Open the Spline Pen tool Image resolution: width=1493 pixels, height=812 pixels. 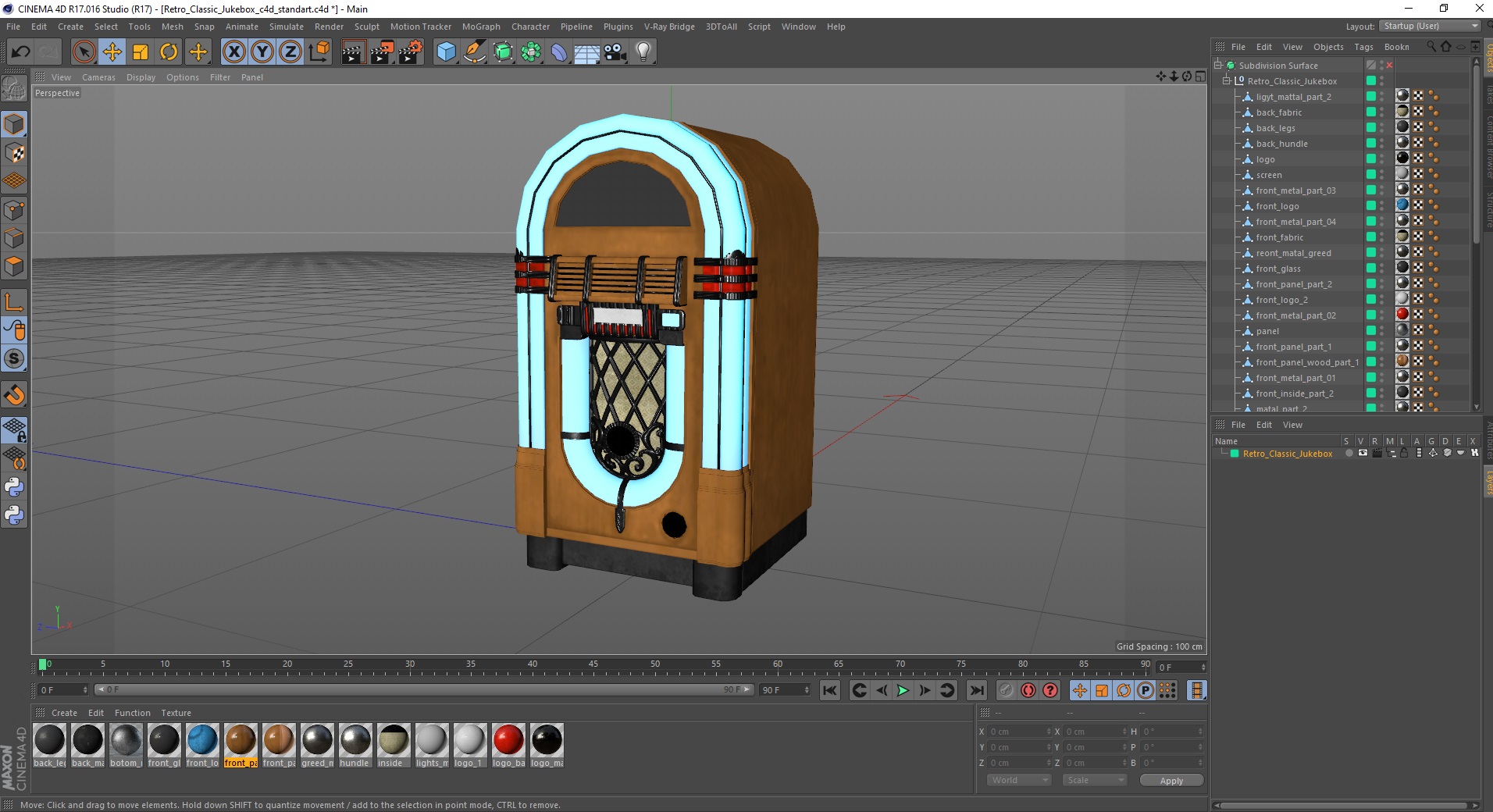coord(474,52)
